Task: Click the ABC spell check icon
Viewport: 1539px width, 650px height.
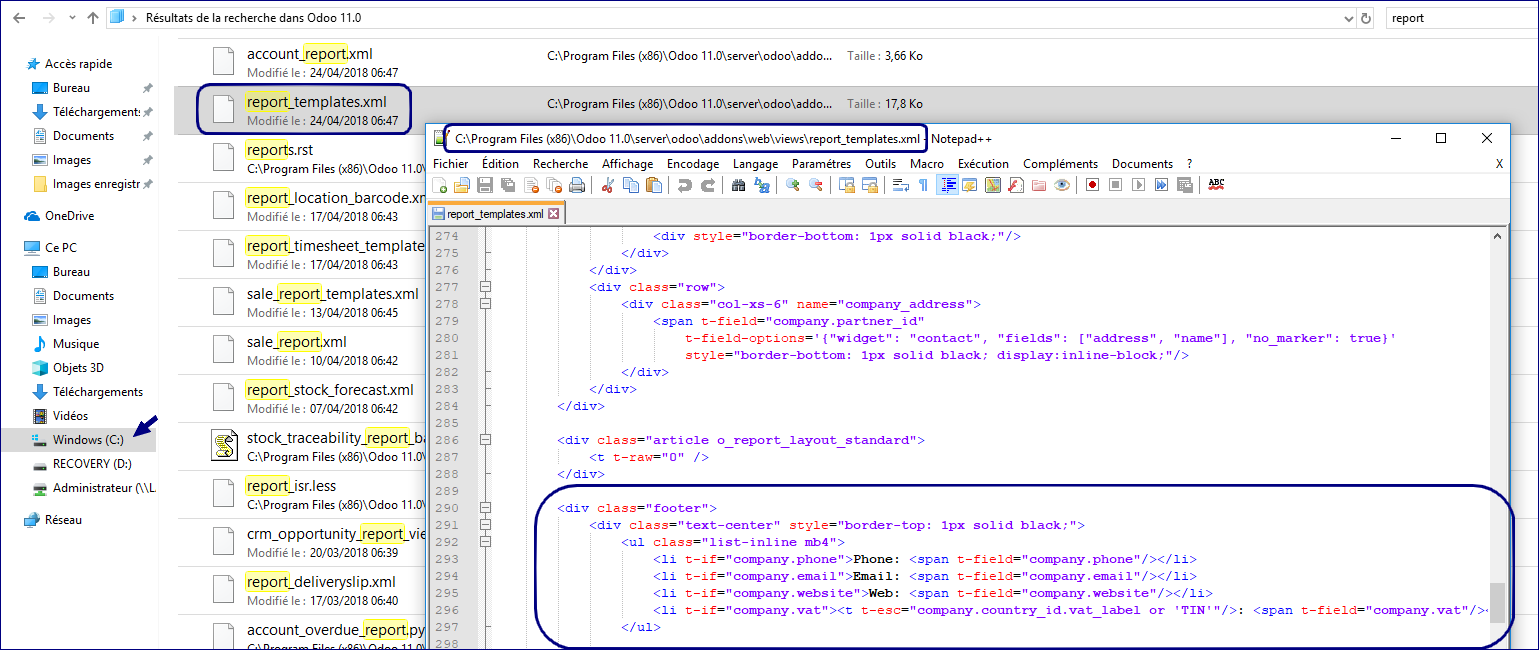Action: tap(1216, 185)
